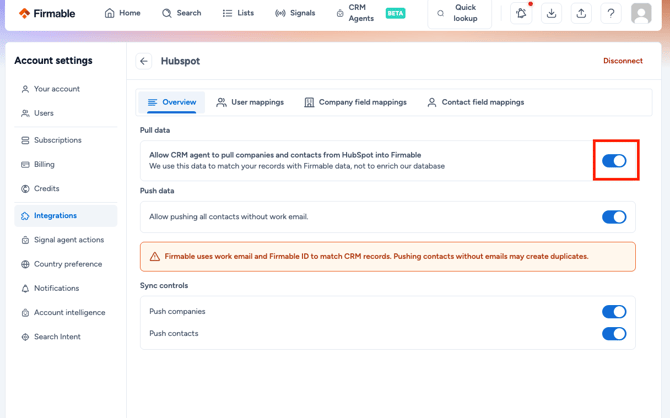The height and width of the screenshot is (418, 670).
Task: Click the Country preference globe icon
Action: click(25, 264)
